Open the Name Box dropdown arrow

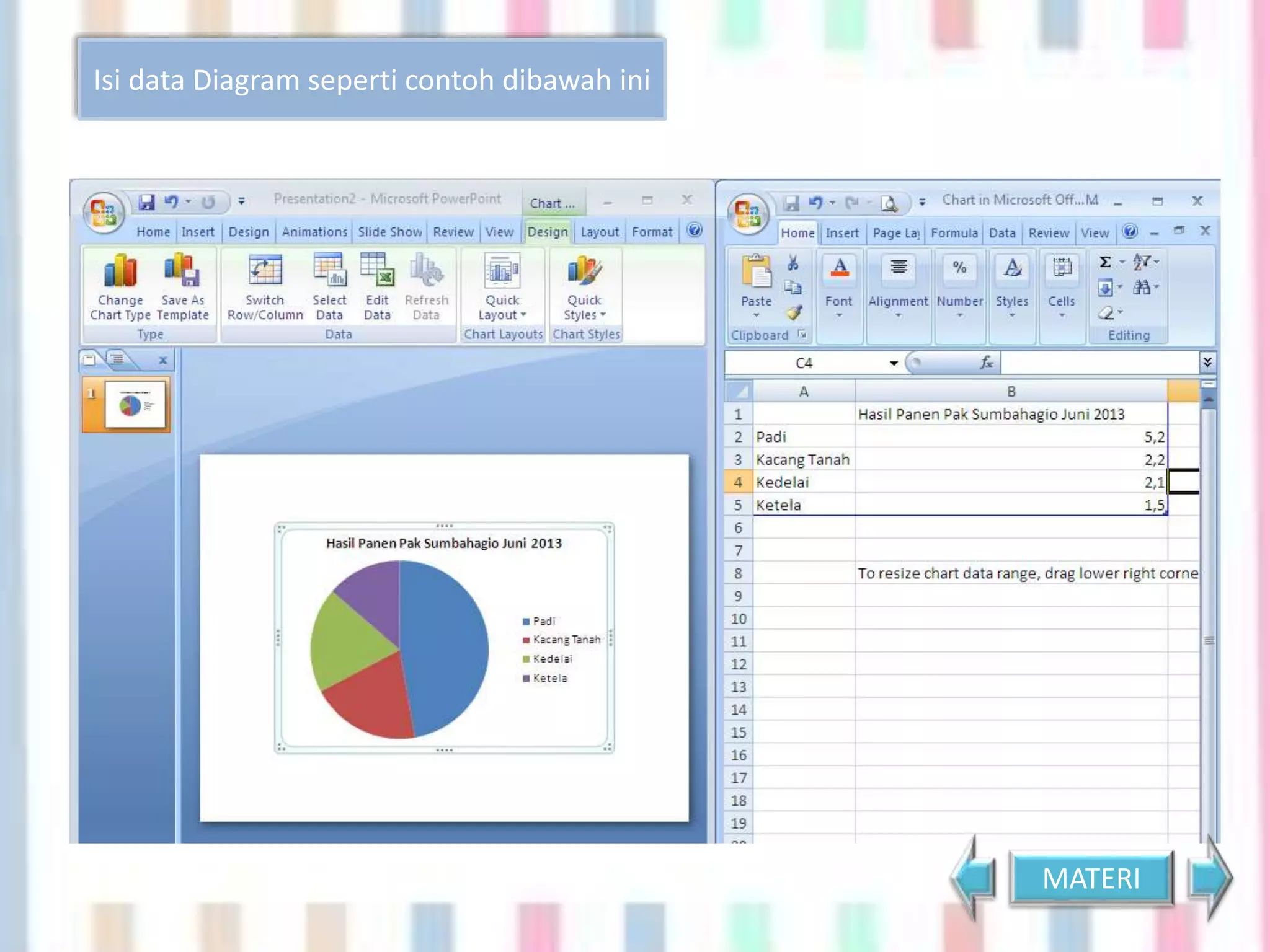pos(894,363)
